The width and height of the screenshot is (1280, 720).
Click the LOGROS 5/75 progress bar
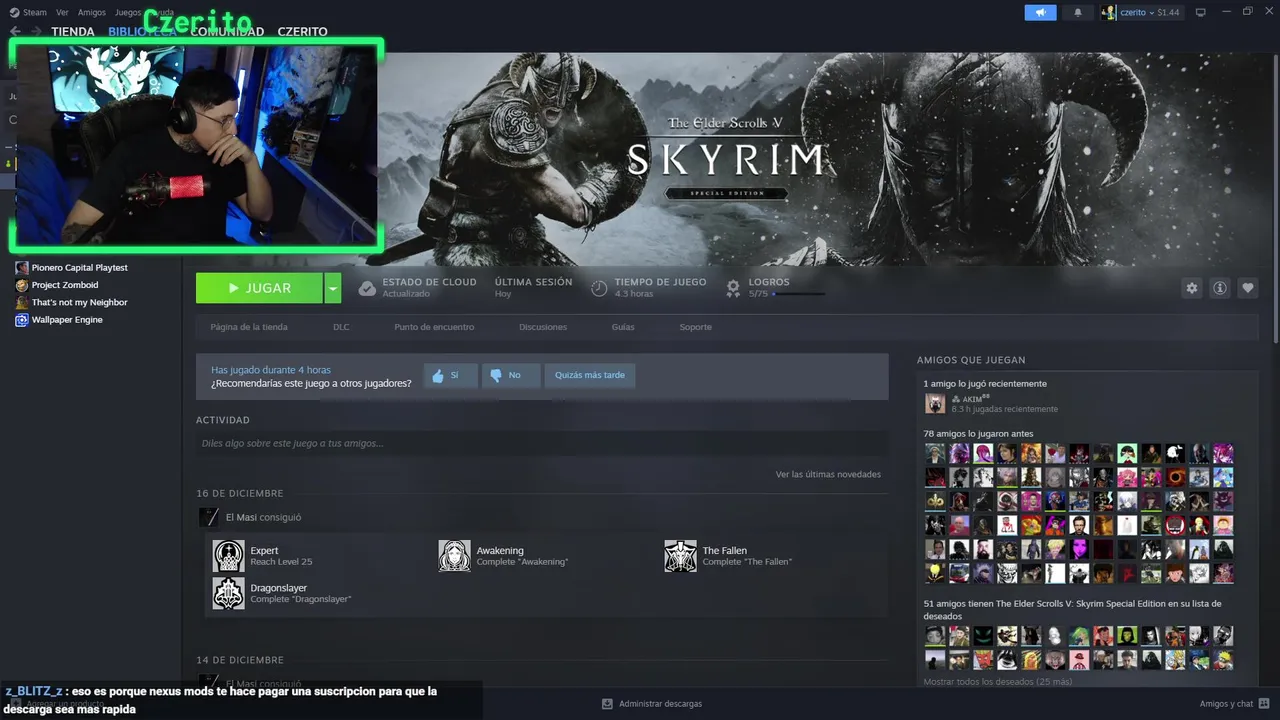(x=798, y=294)
